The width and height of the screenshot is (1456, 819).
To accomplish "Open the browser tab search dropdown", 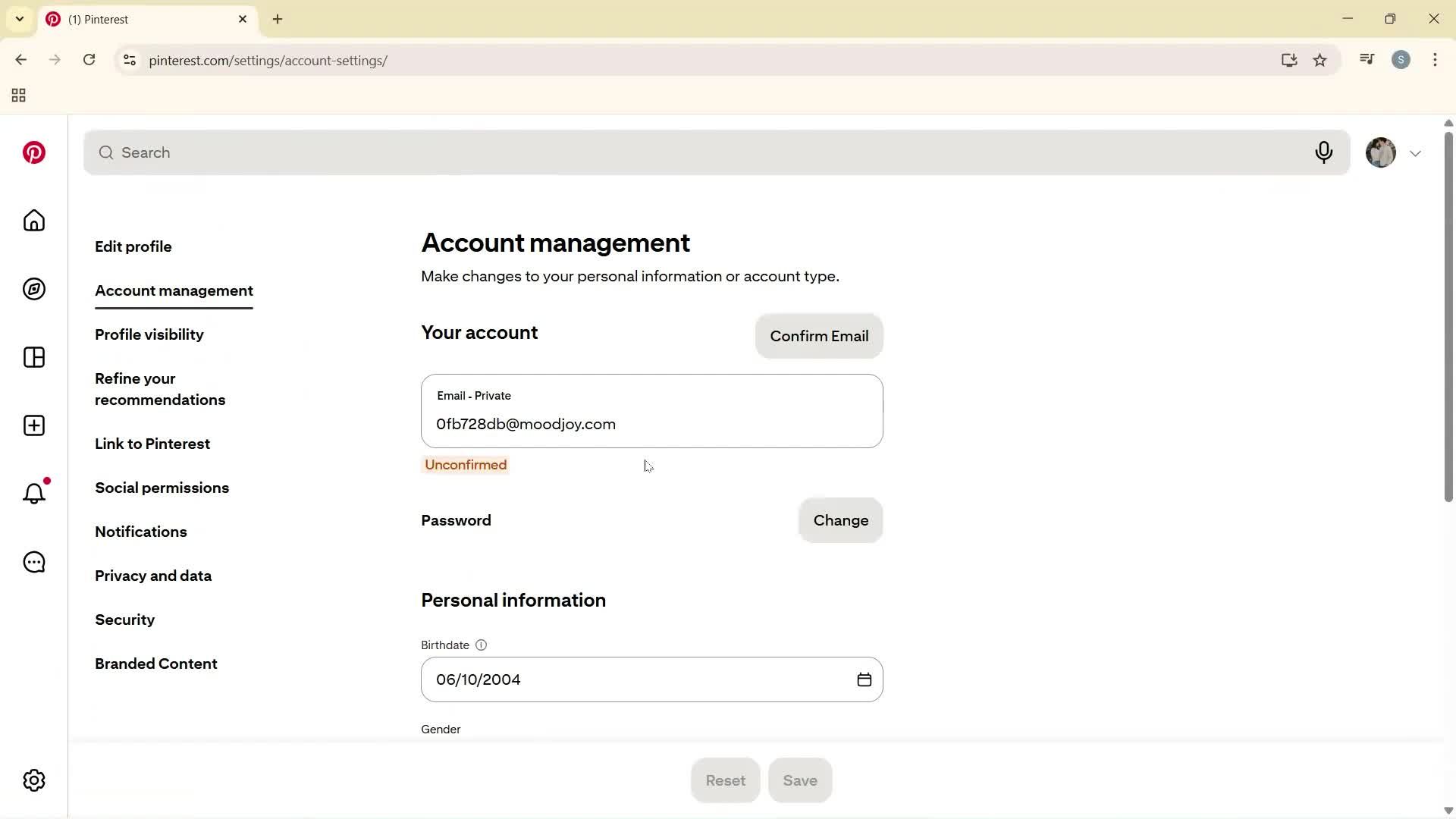I will (20, 19).
